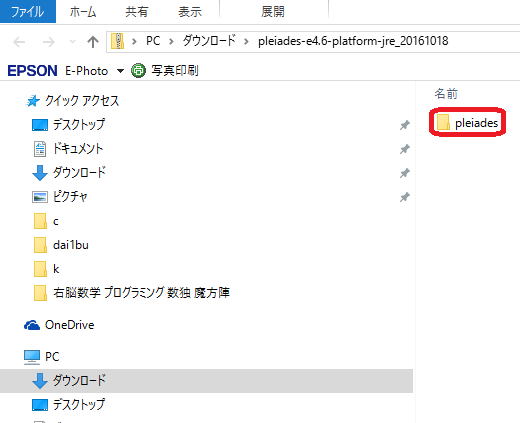Unpin ドキュメント using its pin icon

click(x=404, y=149)
